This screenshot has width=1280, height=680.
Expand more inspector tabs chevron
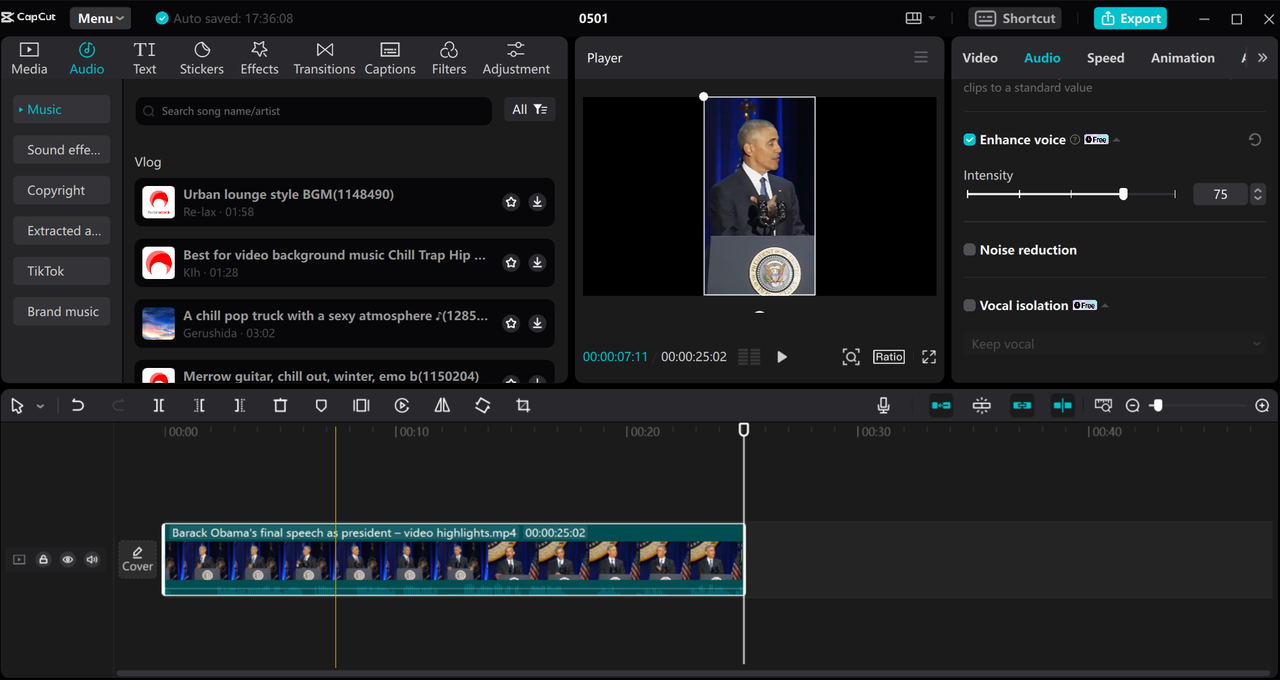tap(1262, 58)
